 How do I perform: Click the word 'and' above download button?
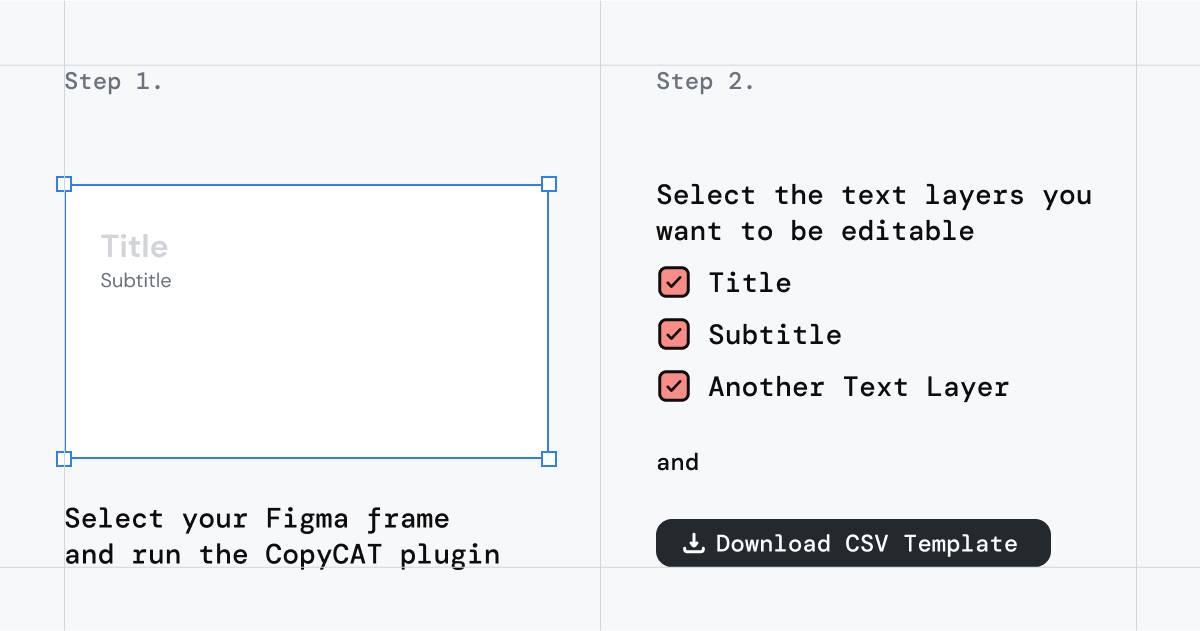(678, 462)
